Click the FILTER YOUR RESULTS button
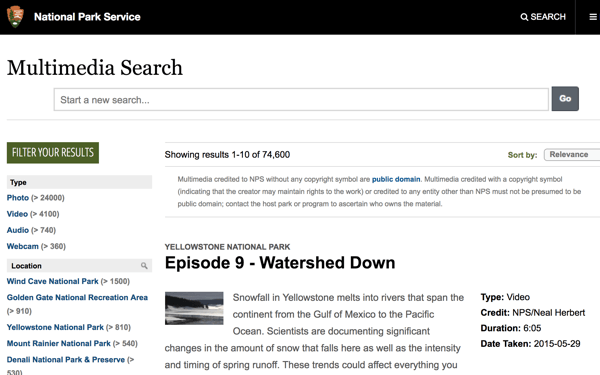Viewport: 600px width, 375px height. pyautogui.click(x=53, y=153)
